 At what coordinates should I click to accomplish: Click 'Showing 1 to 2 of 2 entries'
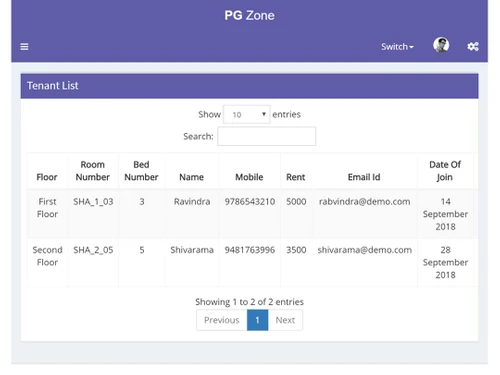point(249,302)
